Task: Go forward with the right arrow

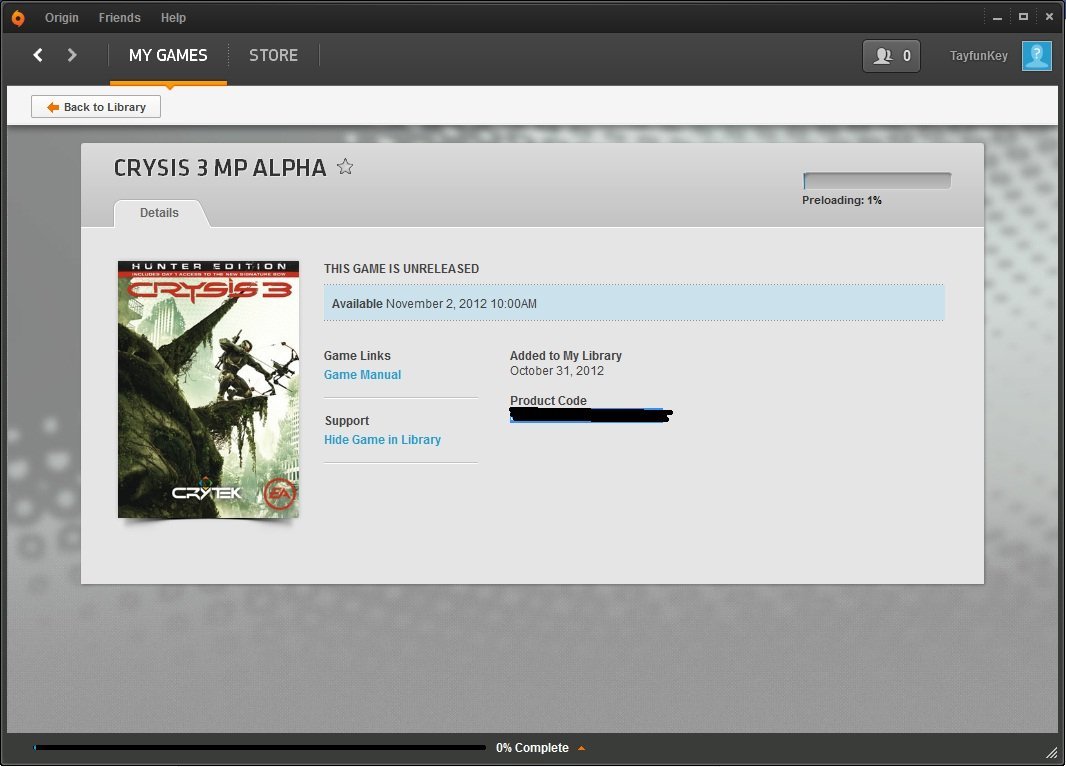Action: [71, 55]
